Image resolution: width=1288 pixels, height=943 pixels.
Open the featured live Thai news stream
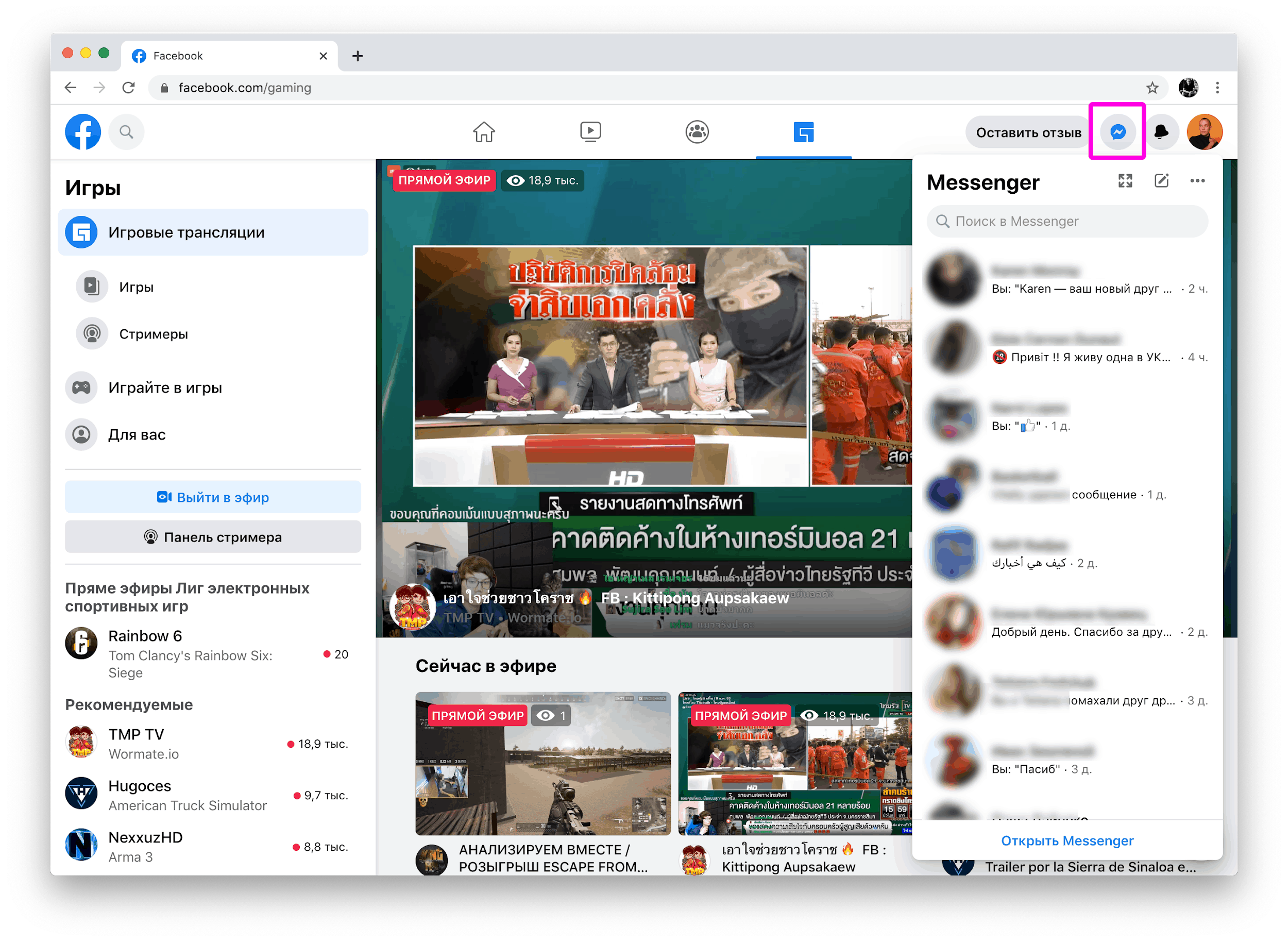pos(643,398)
